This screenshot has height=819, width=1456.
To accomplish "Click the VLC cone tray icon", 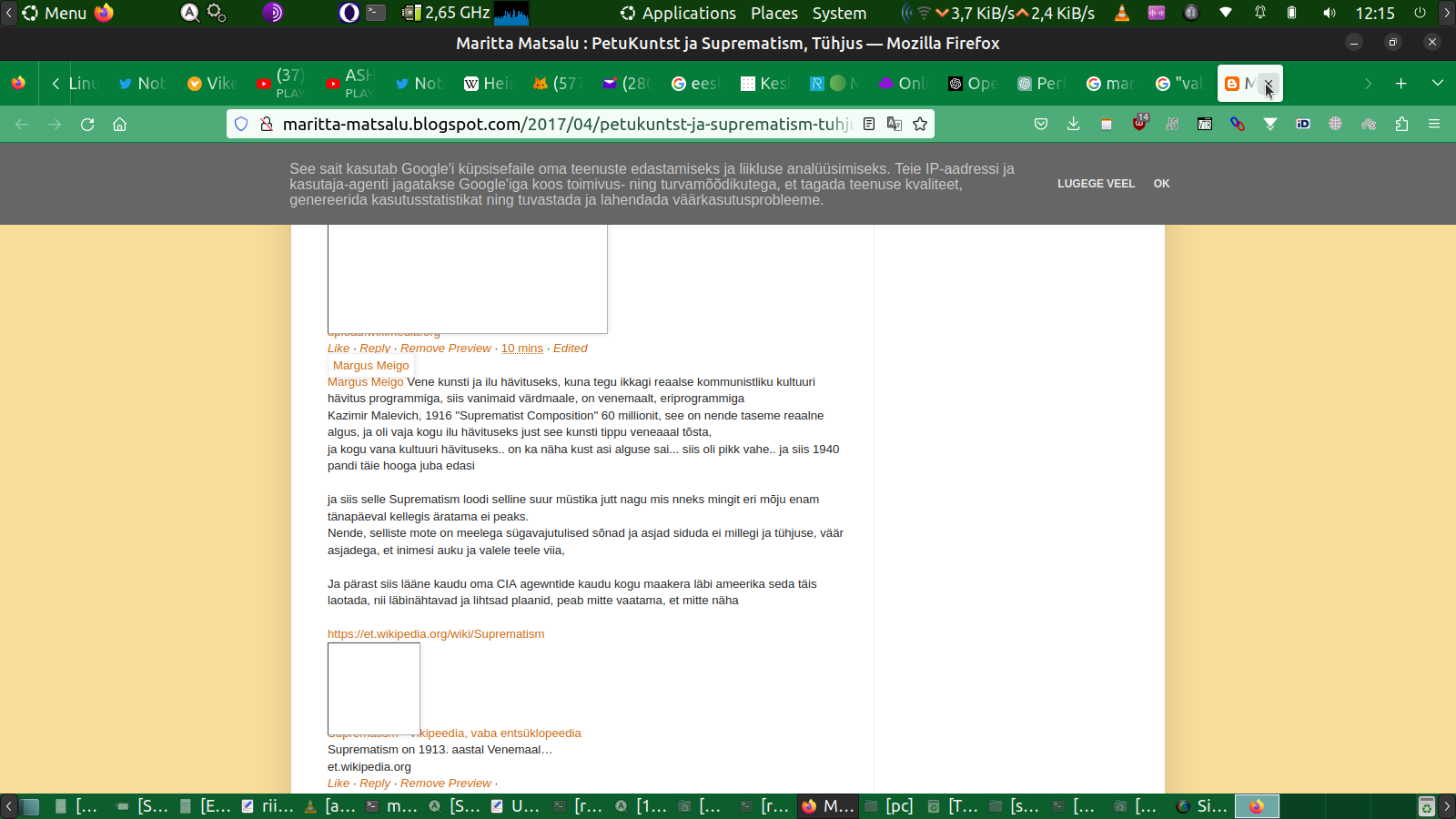I will (1122, 13).
